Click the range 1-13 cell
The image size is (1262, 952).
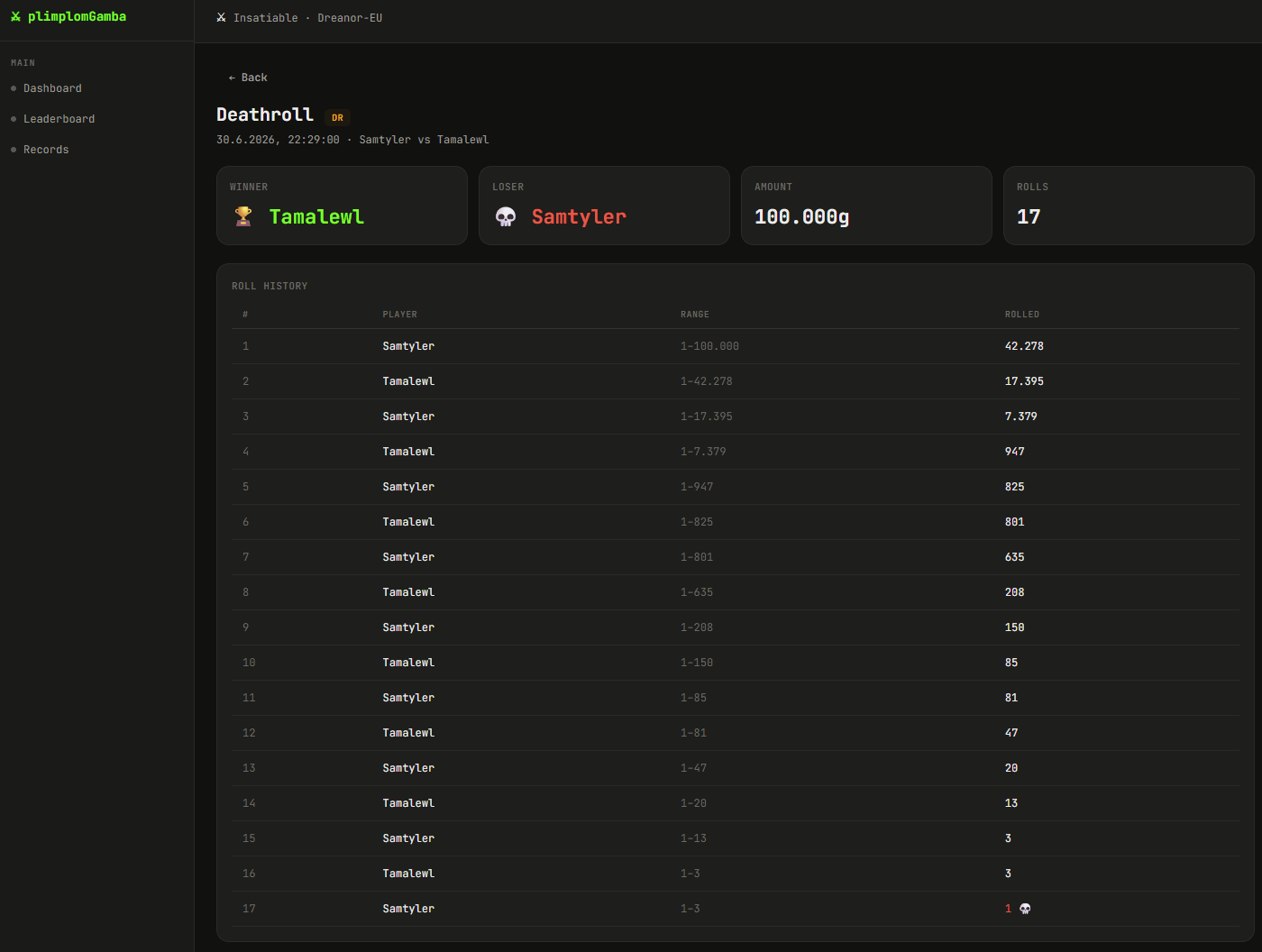[x=693, y=838]
